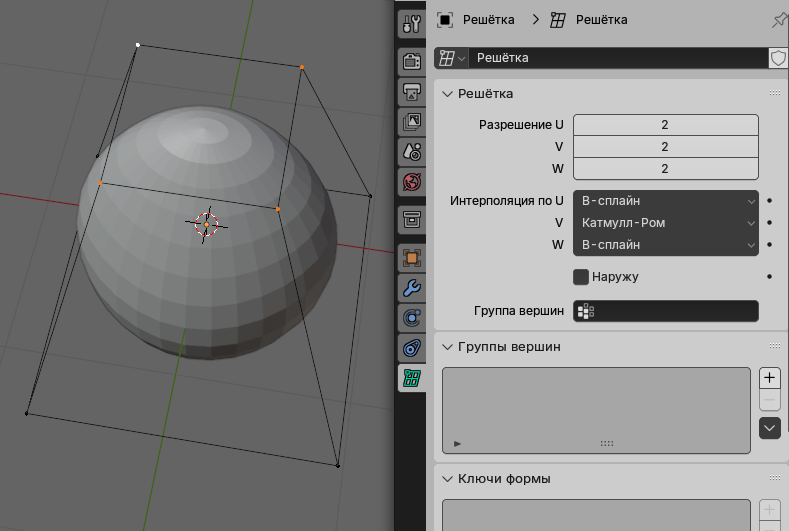This screenshot has width=789, height=531.
Task: Add a shape key with the plus button
Action: tap(769, 510)
